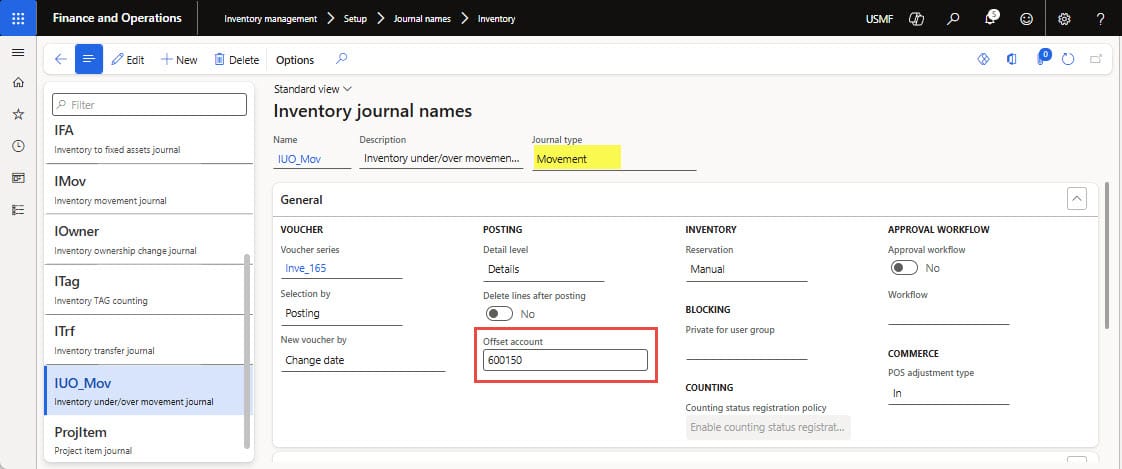Toggle Delete lines after posting switch

pos(499,314)
